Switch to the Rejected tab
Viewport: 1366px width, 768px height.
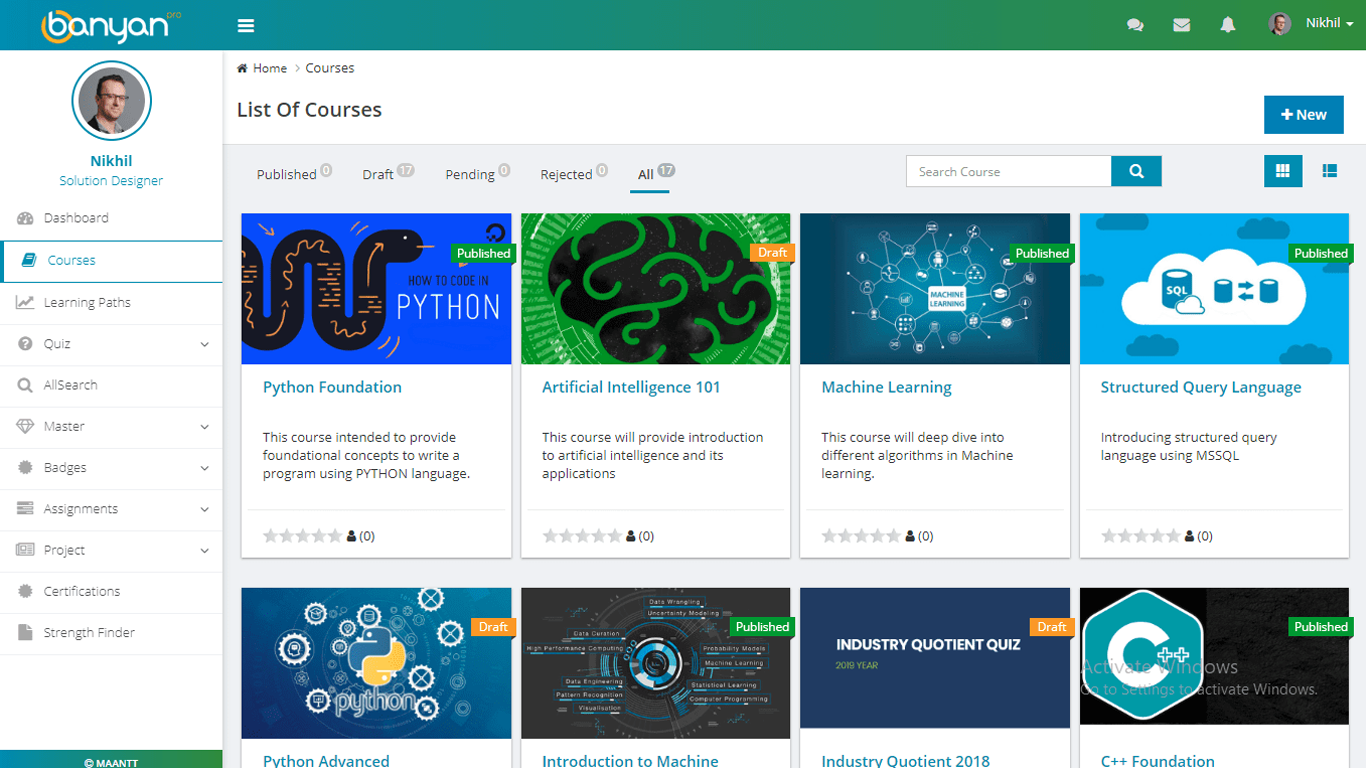coord(574,174)
